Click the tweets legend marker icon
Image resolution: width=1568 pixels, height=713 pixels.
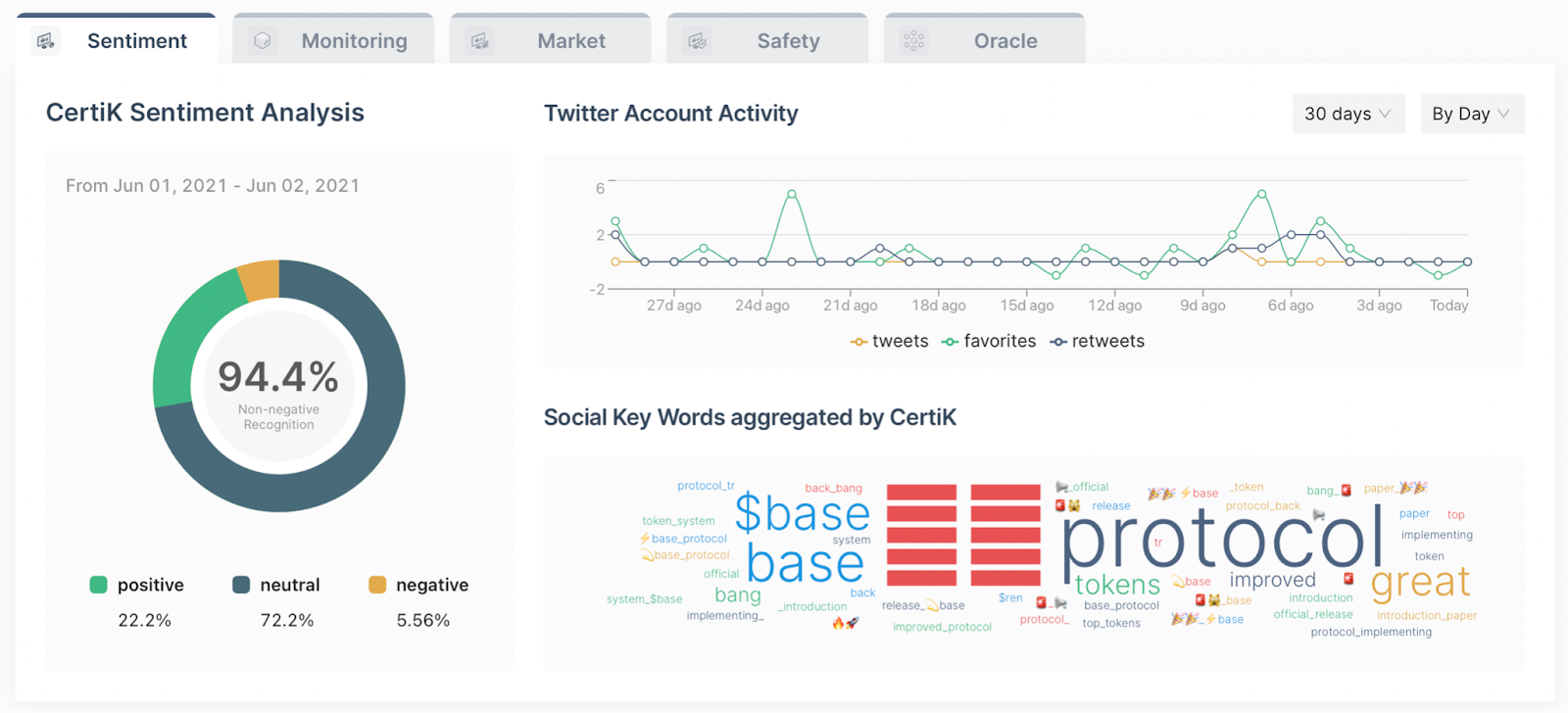click(x=858, y=342)
